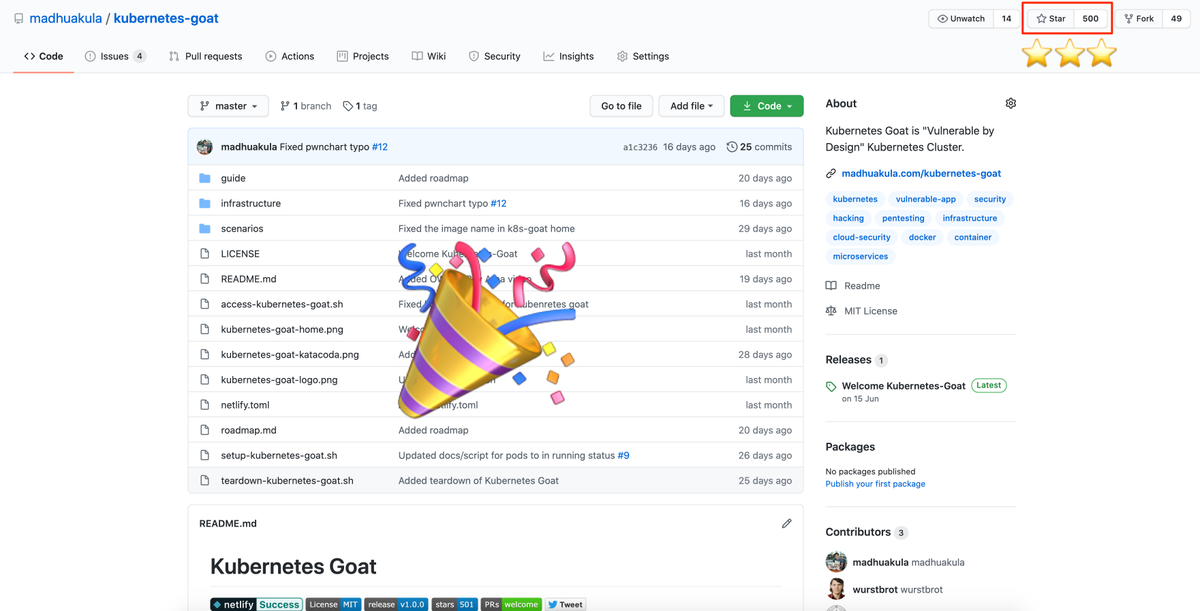This screenshot has width=1200, height=611.
Task: Open the kubernetes-goat repository name link
Action: pyautogui.click(x=166, y=18)
